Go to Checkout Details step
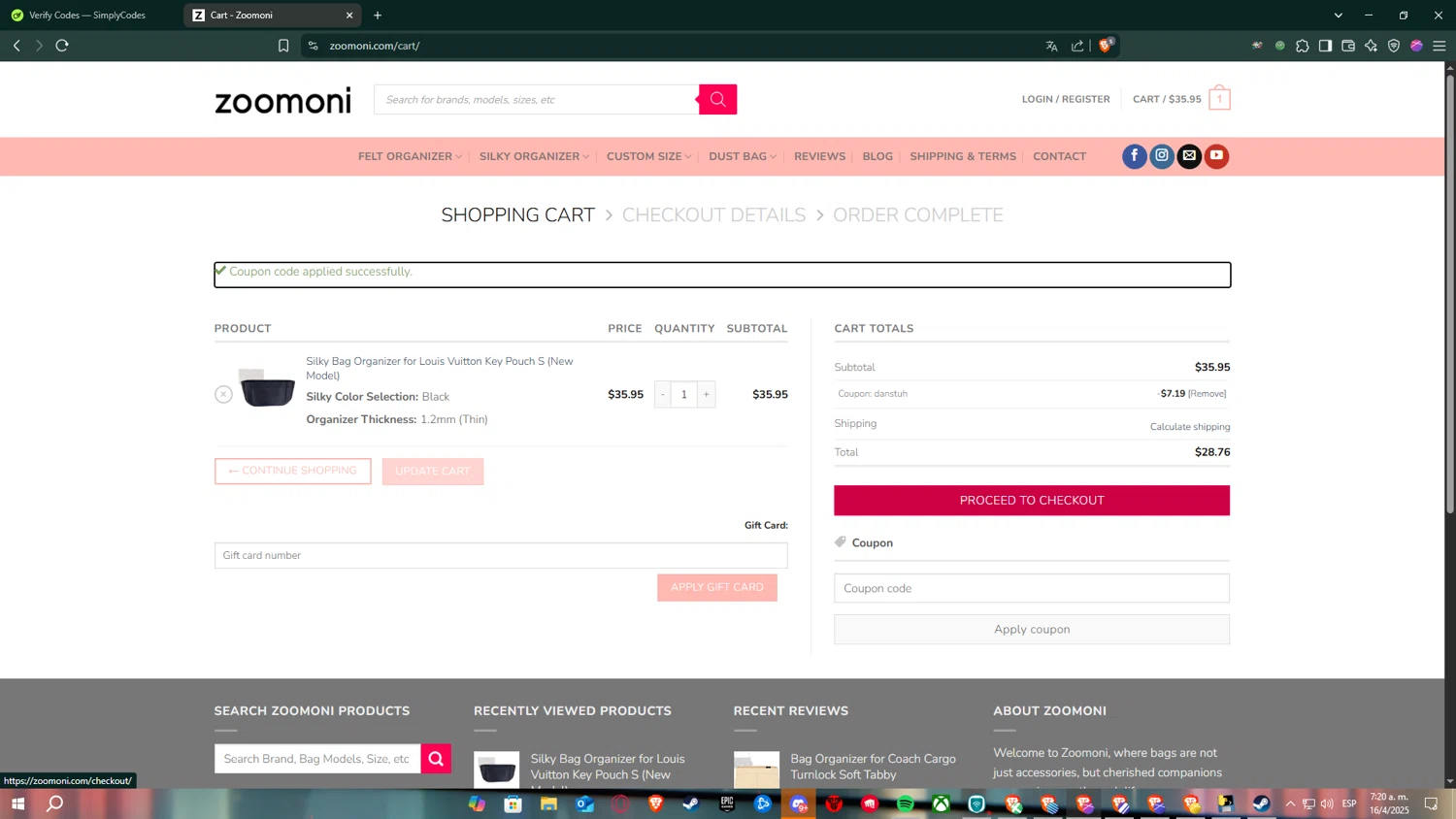Image resolution: width=1456 pixels, height=819 pixels. [713, 215]
